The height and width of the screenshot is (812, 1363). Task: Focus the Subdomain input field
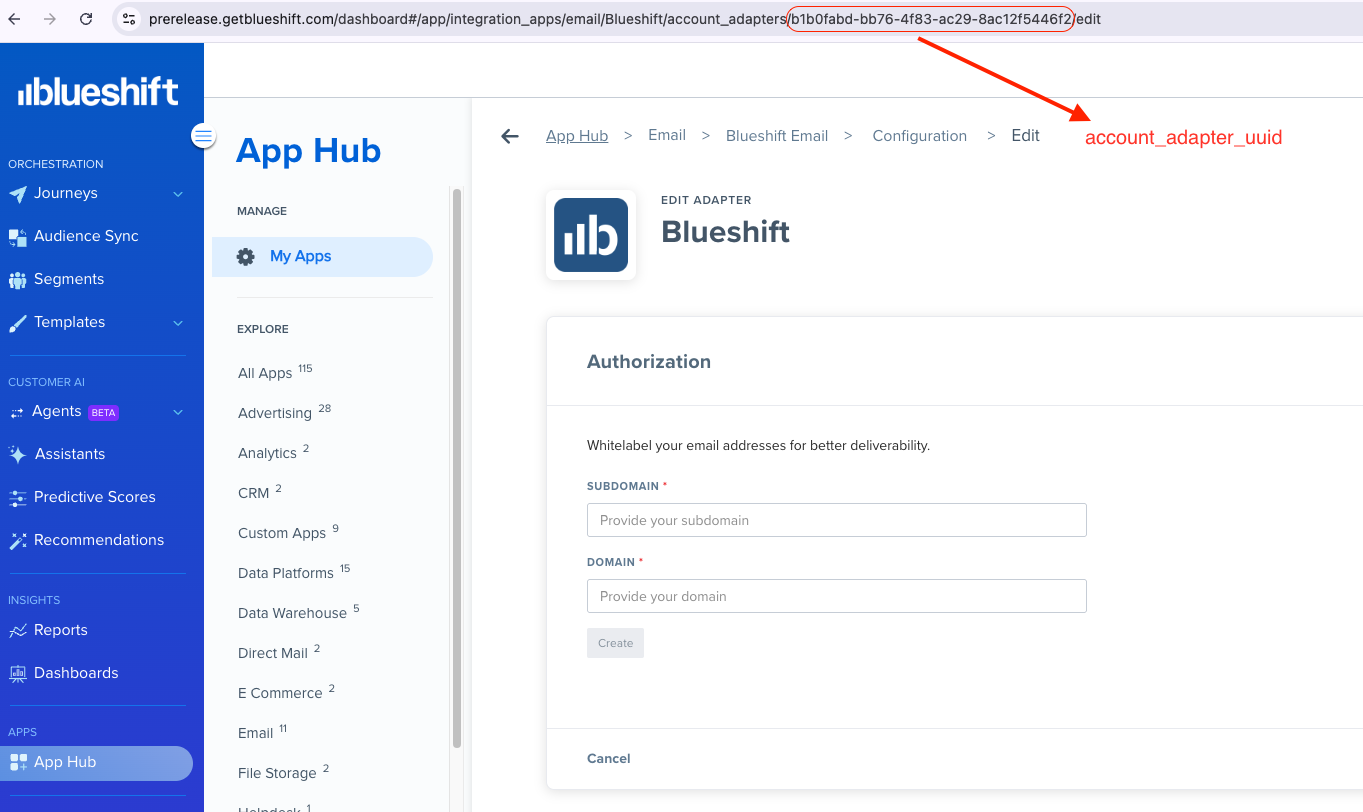point(837,520)
